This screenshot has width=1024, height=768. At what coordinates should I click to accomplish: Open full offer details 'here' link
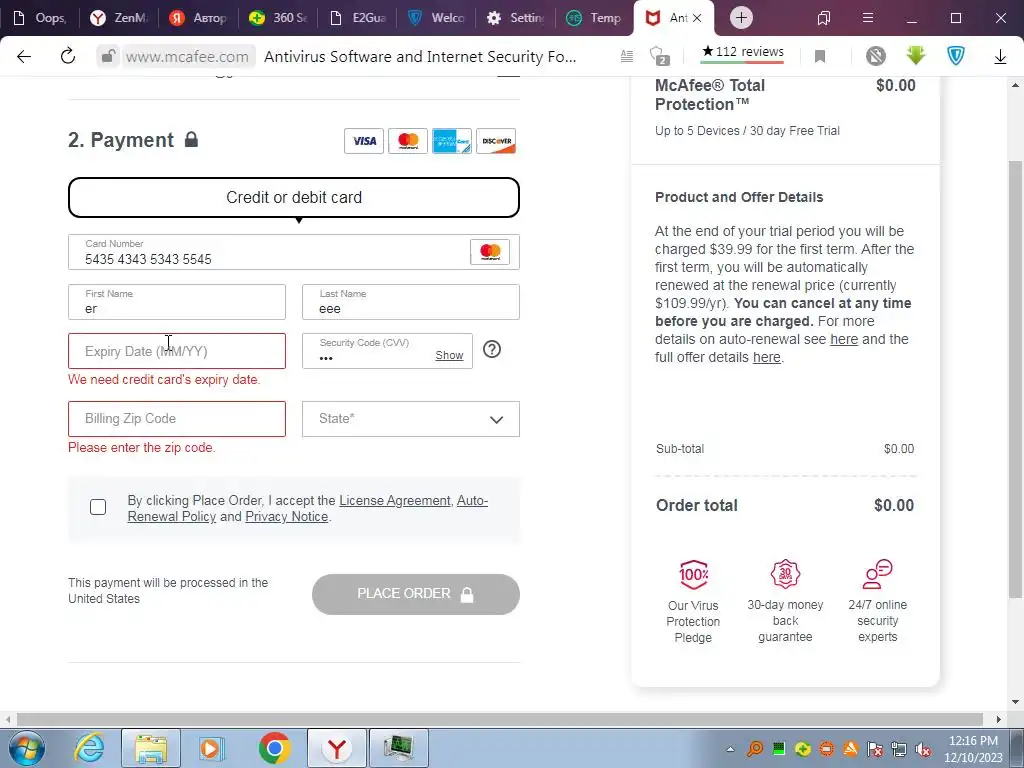(x=767, y=357)
